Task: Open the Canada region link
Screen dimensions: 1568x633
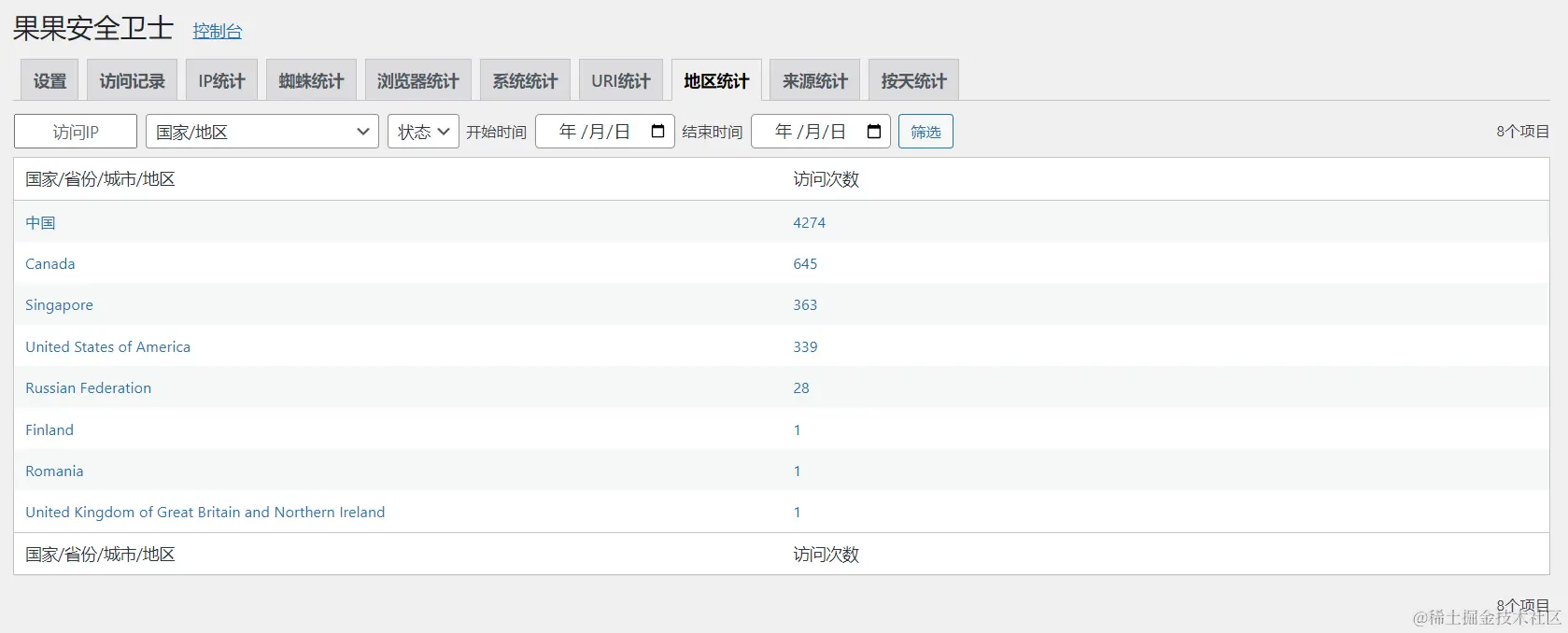Action: [x=50, y=264]
